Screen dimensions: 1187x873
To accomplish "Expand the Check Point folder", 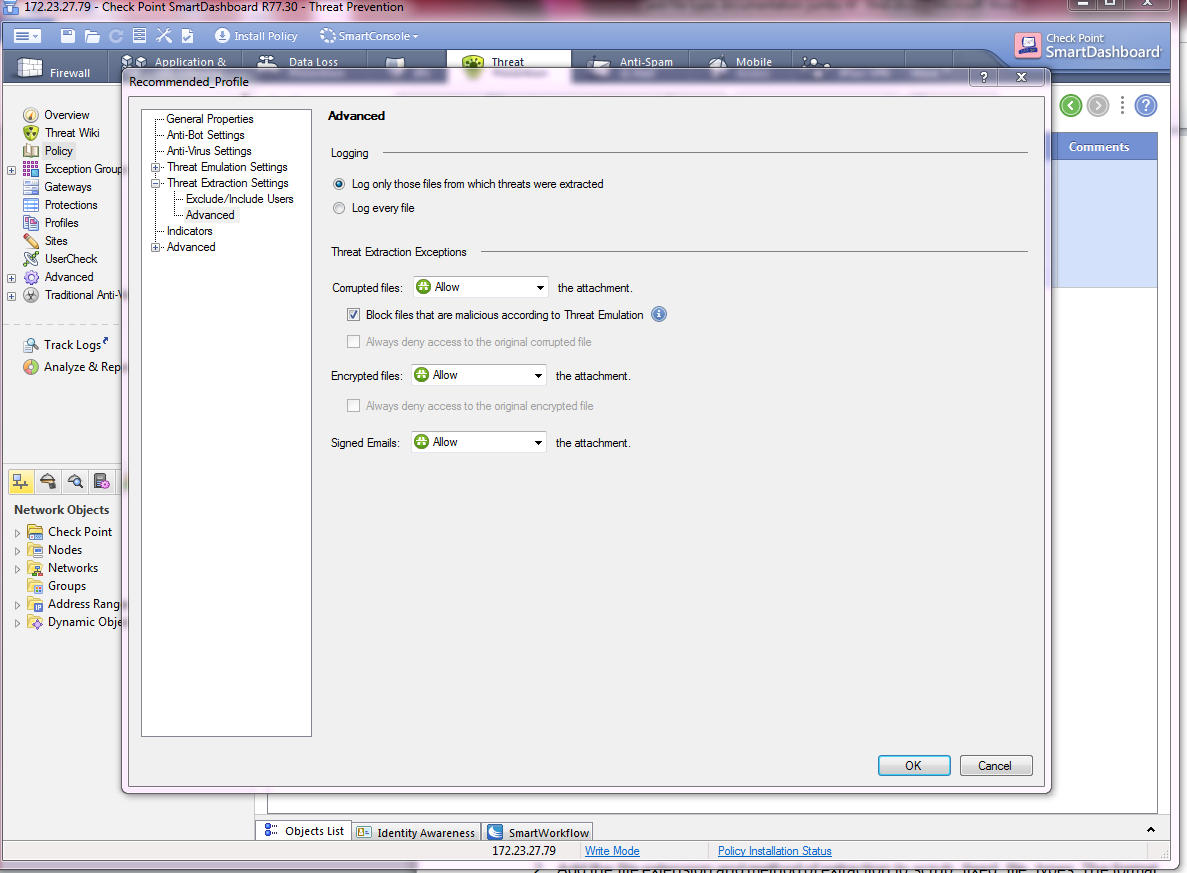I will pos(17,533).
